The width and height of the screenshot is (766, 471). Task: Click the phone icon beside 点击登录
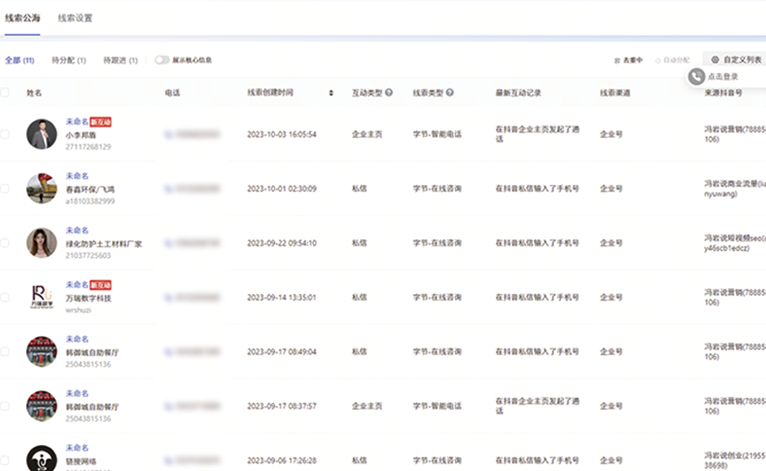tap(696, 76)
